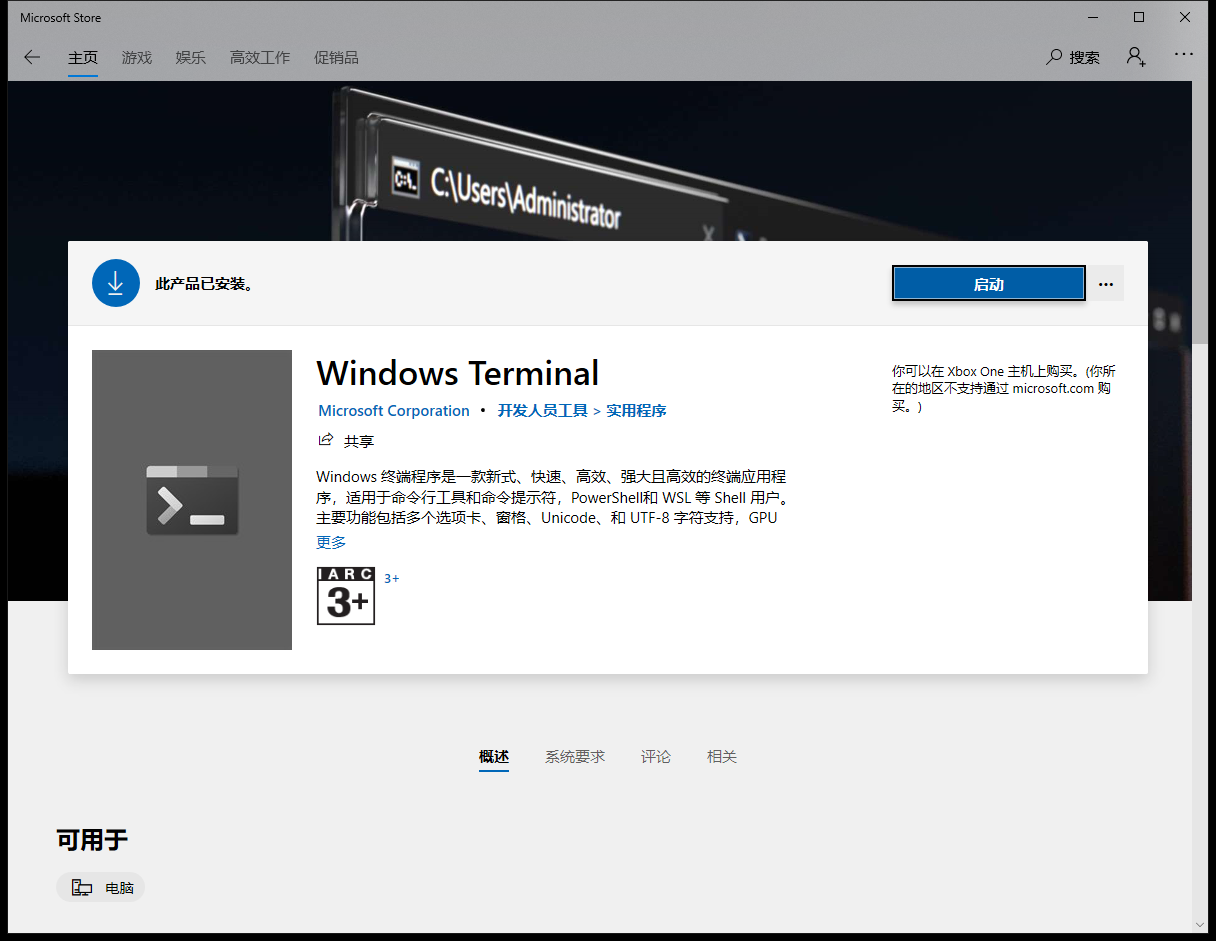Click the 搜索 search label
1216x941 pixels.
coord(1085,57)
